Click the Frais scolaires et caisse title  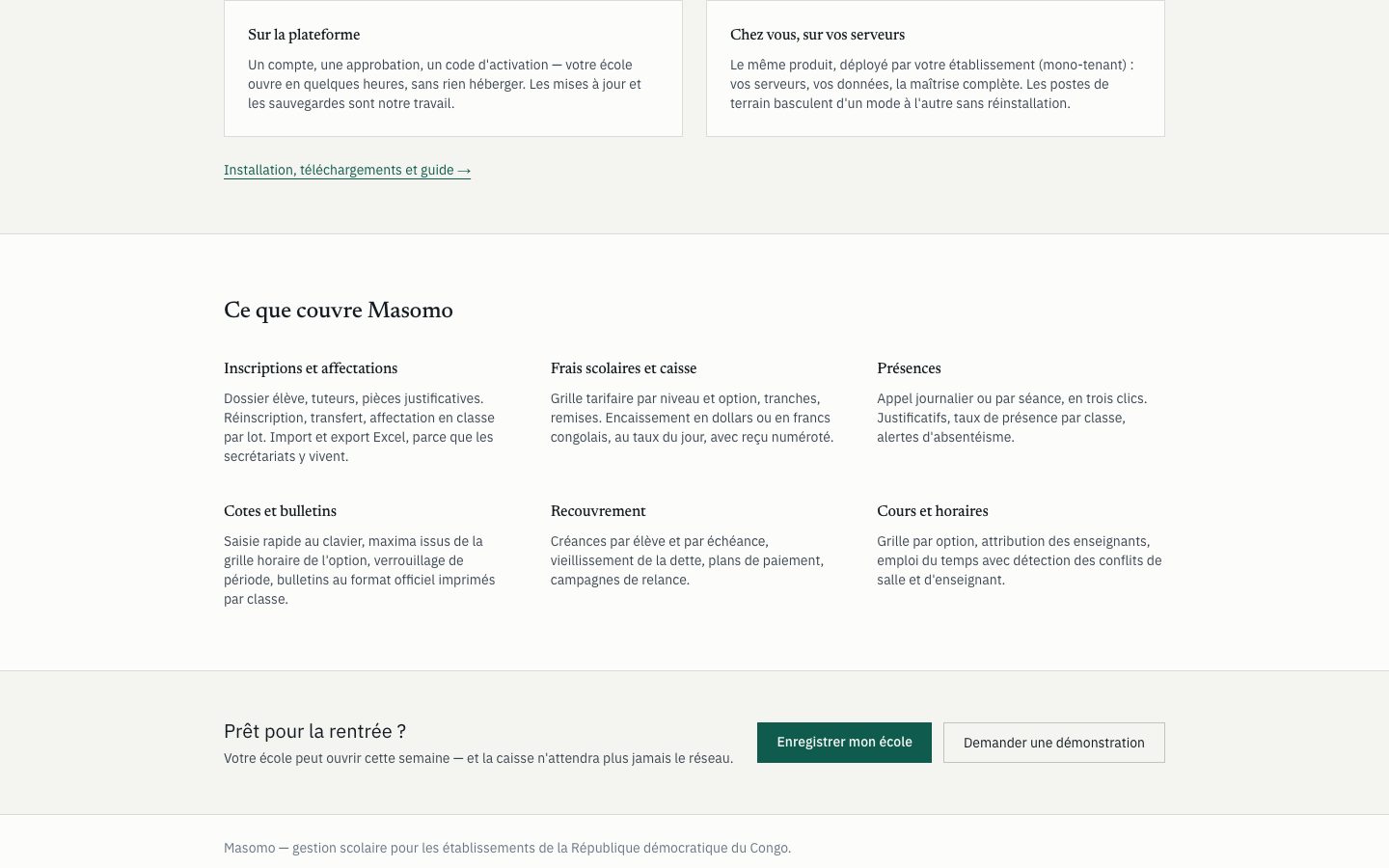pyautogui.click(x=623, y=368)
